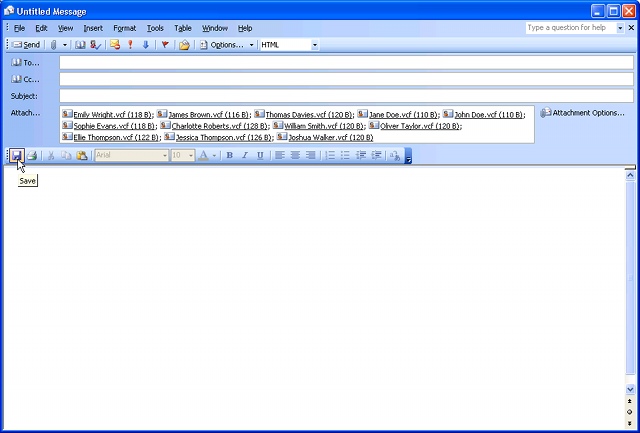
Task: Click in the To recipients field
Action: [346, 62]
